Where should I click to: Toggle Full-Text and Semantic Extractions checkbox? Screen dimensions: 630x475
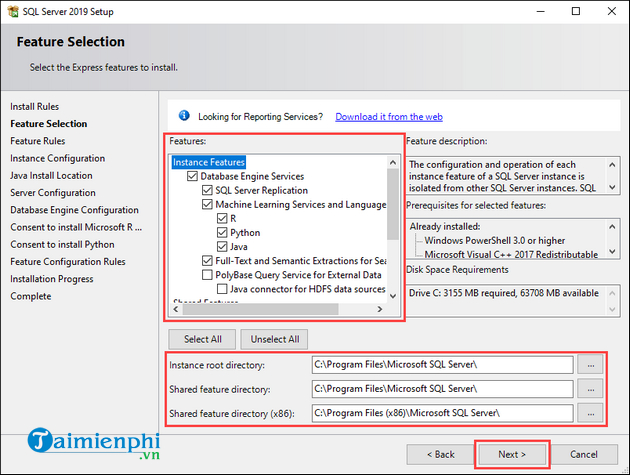[x=207, y=261]
